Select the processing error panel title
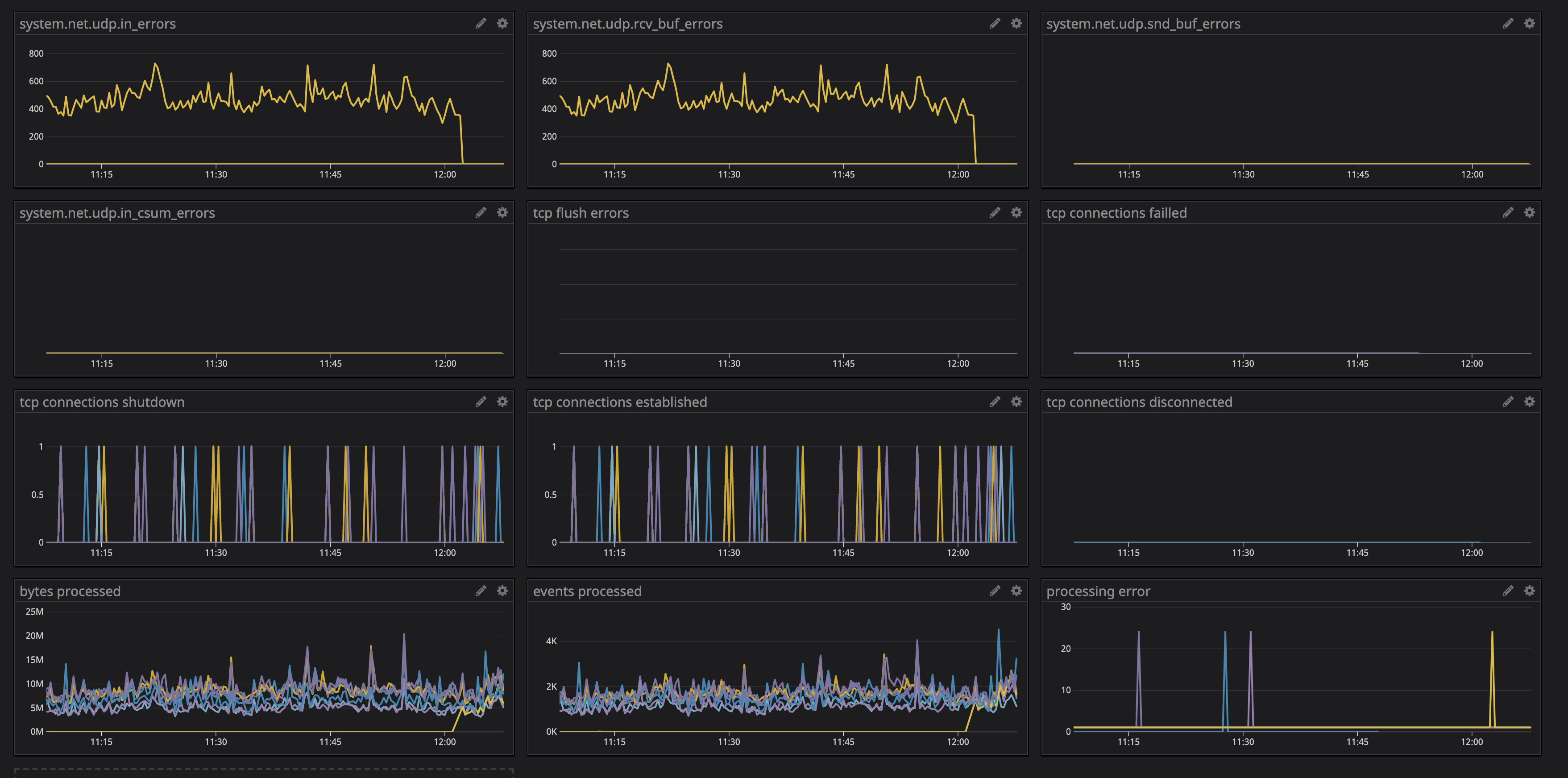Viewport: 1568px width, 778px height. 1098,591
